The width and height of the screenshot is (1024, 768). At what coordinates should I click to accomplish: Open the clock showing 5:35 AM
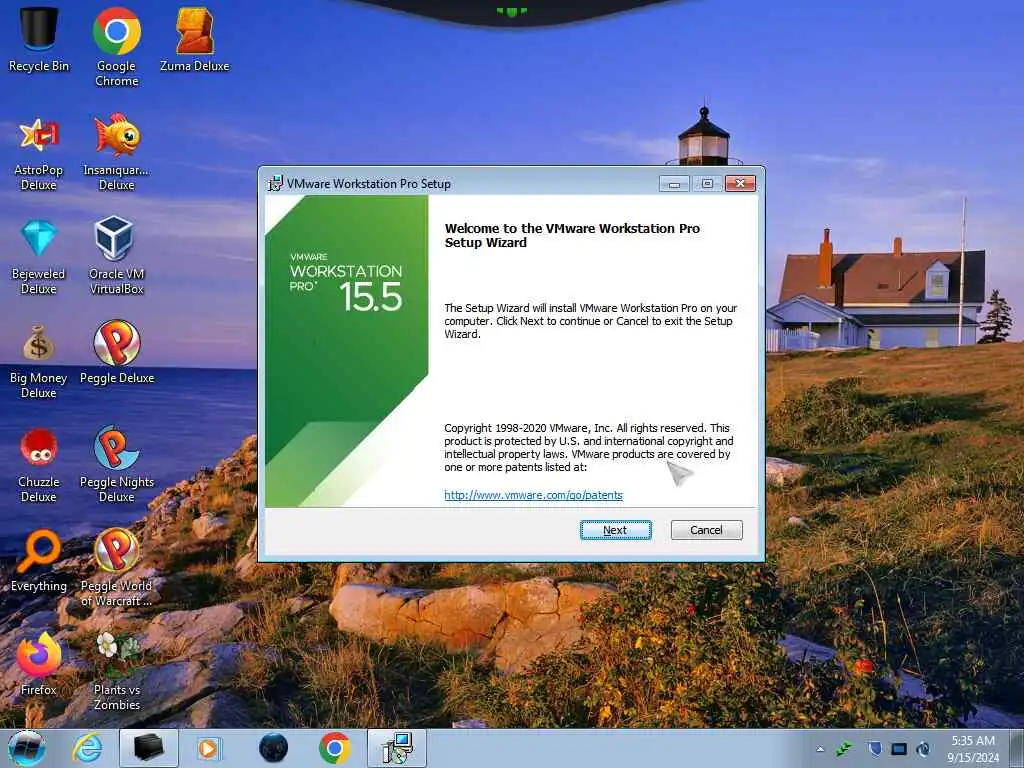973,749
